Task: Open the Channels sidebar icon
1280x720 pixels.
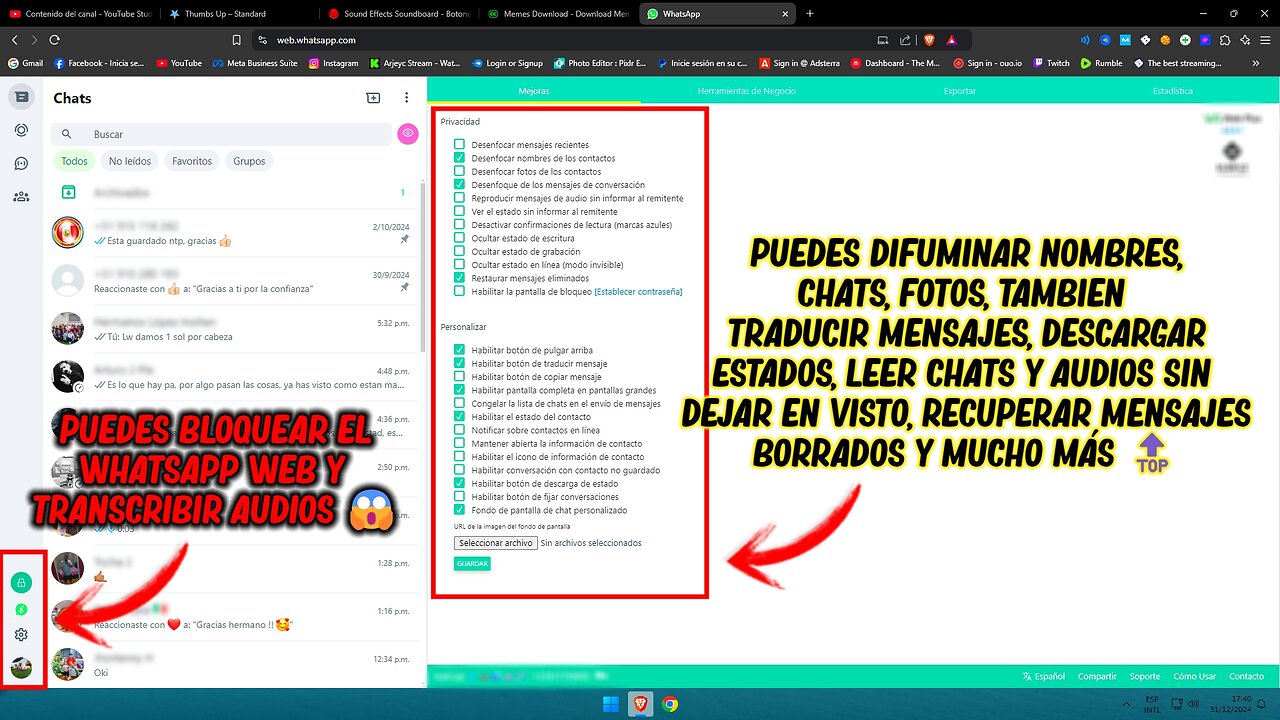Action: coord(21,163)
